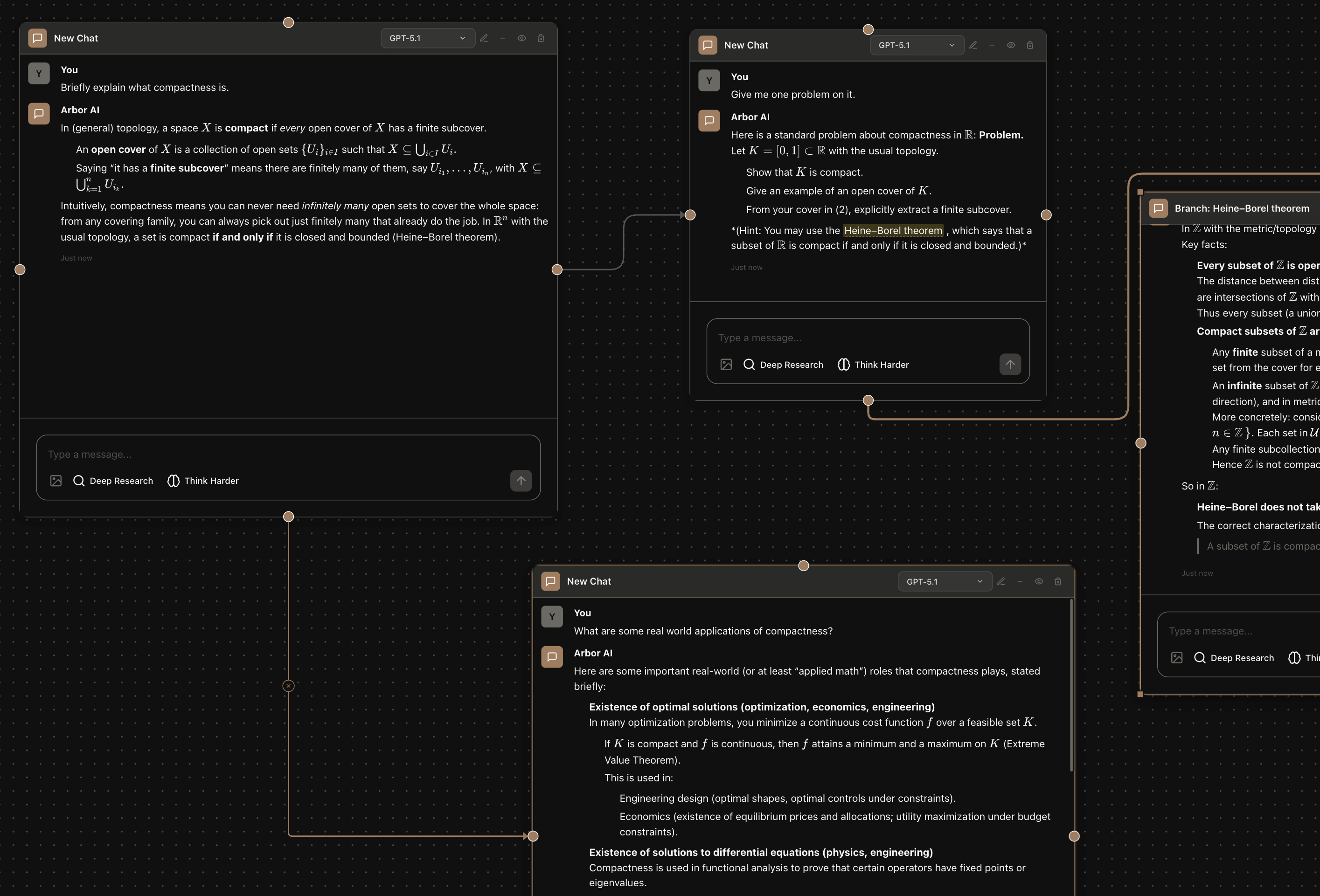The image size is (1320, 896).
Task: Click the X marker on the connector line
Action: point(289,686)
